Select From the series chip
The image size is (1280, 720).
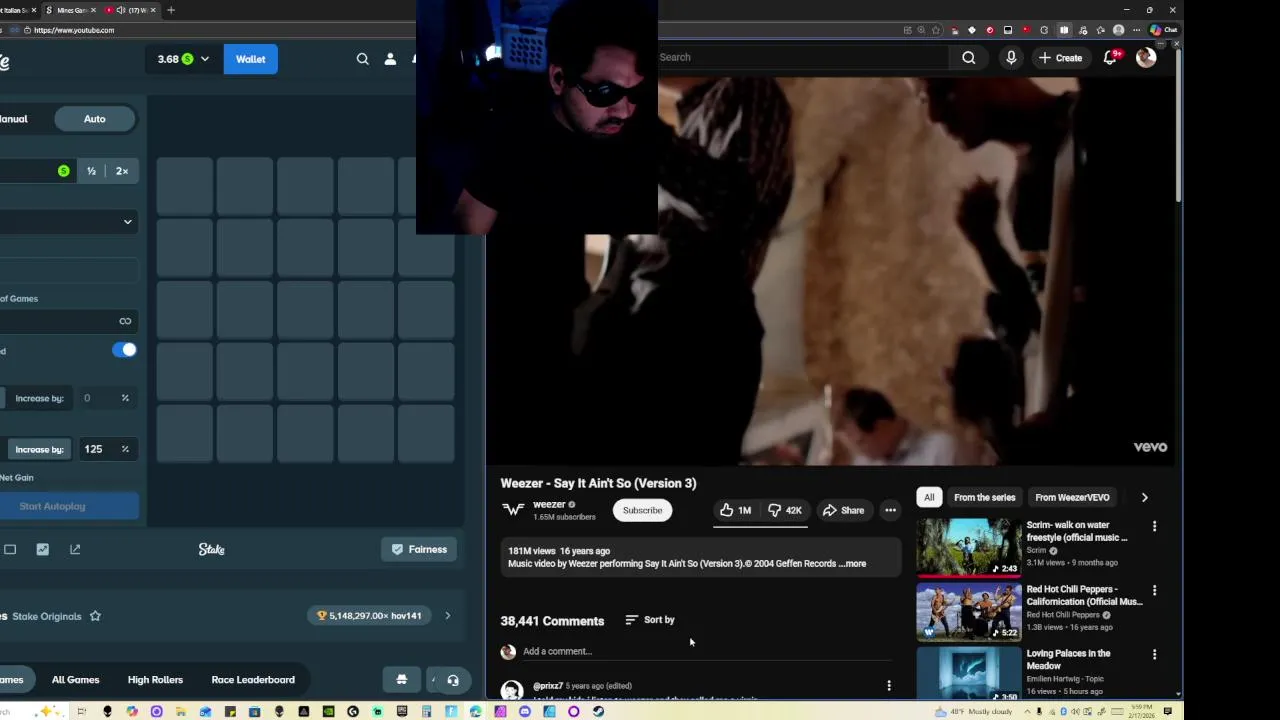pyautogui.click(x=984, y=497)
